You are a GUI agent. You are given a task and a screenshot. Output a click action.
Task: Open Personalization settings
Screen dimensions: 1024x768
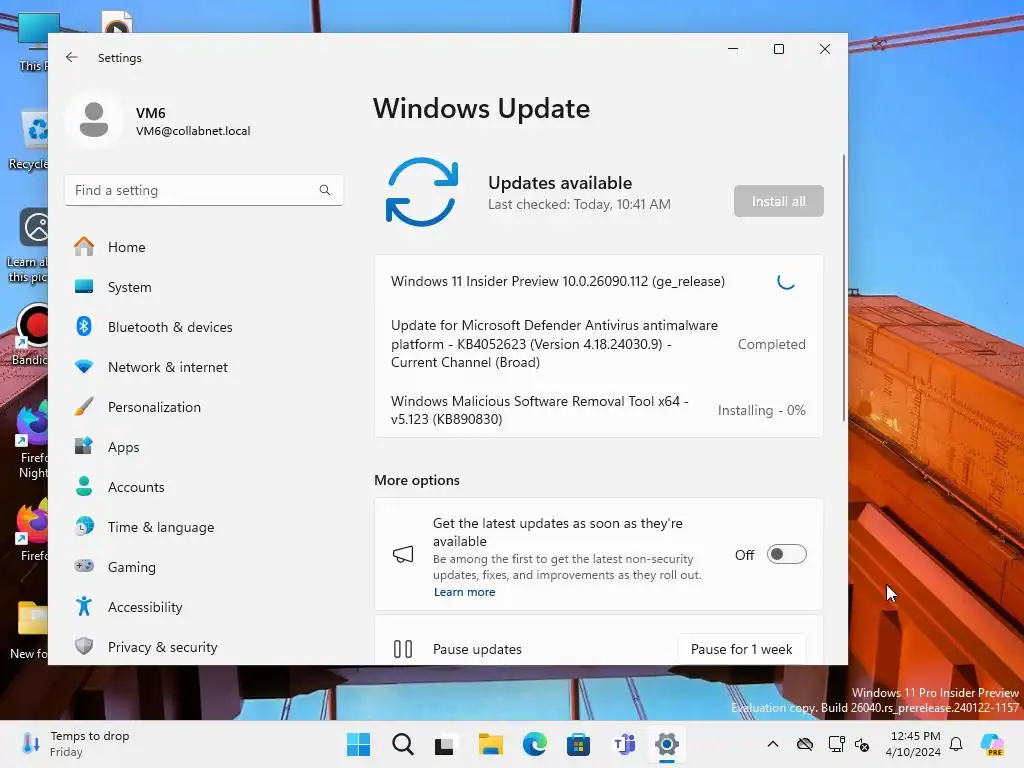coord(204,407)
